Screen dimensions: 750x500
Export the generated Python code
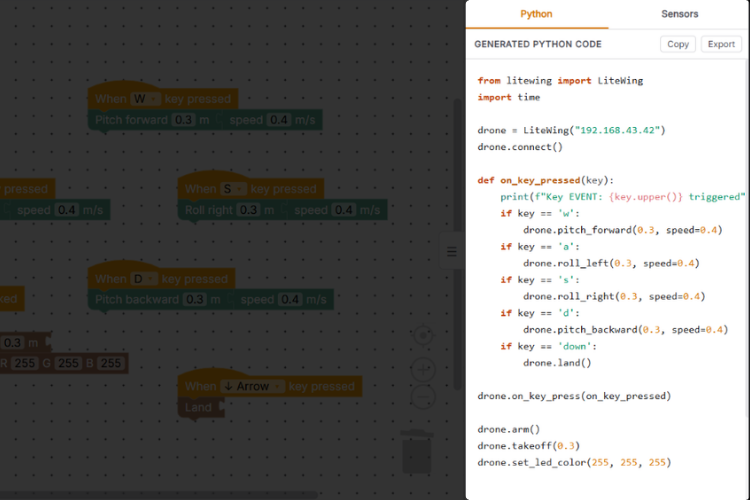point(721,44)
